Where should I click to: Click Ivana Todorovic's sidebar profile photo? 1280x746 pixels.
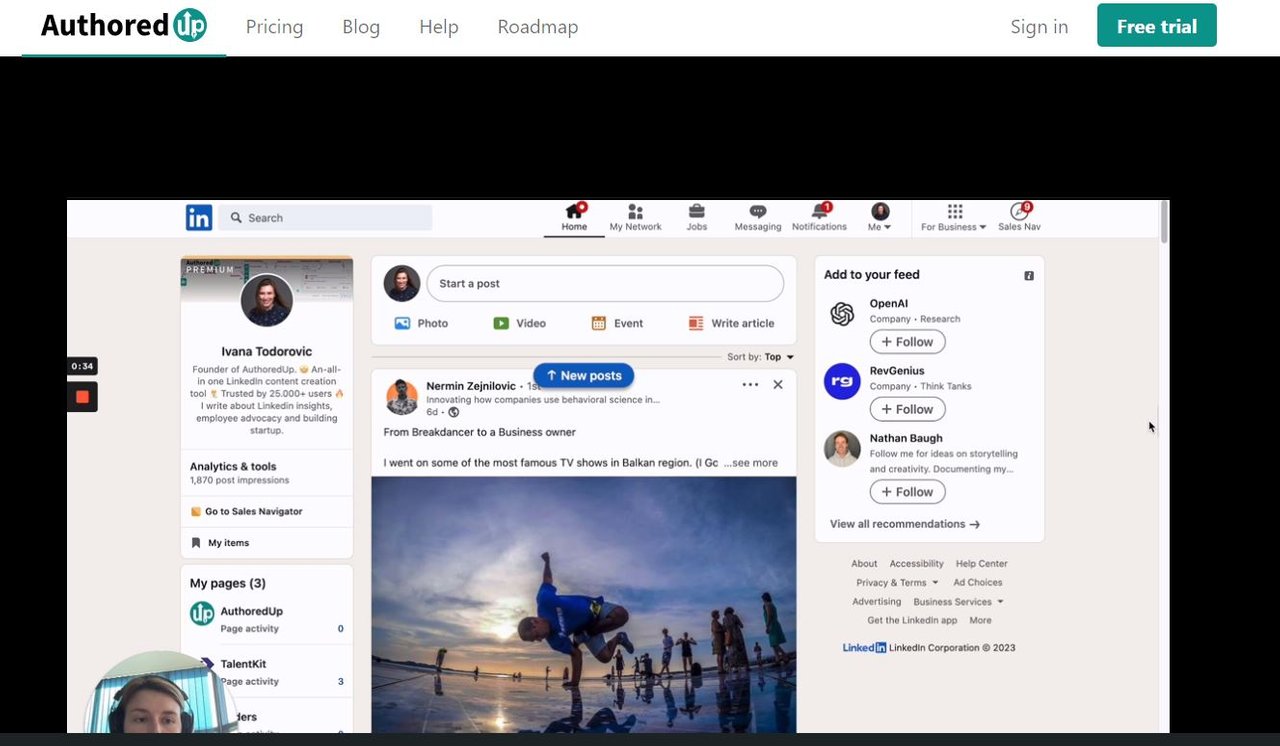267,300
